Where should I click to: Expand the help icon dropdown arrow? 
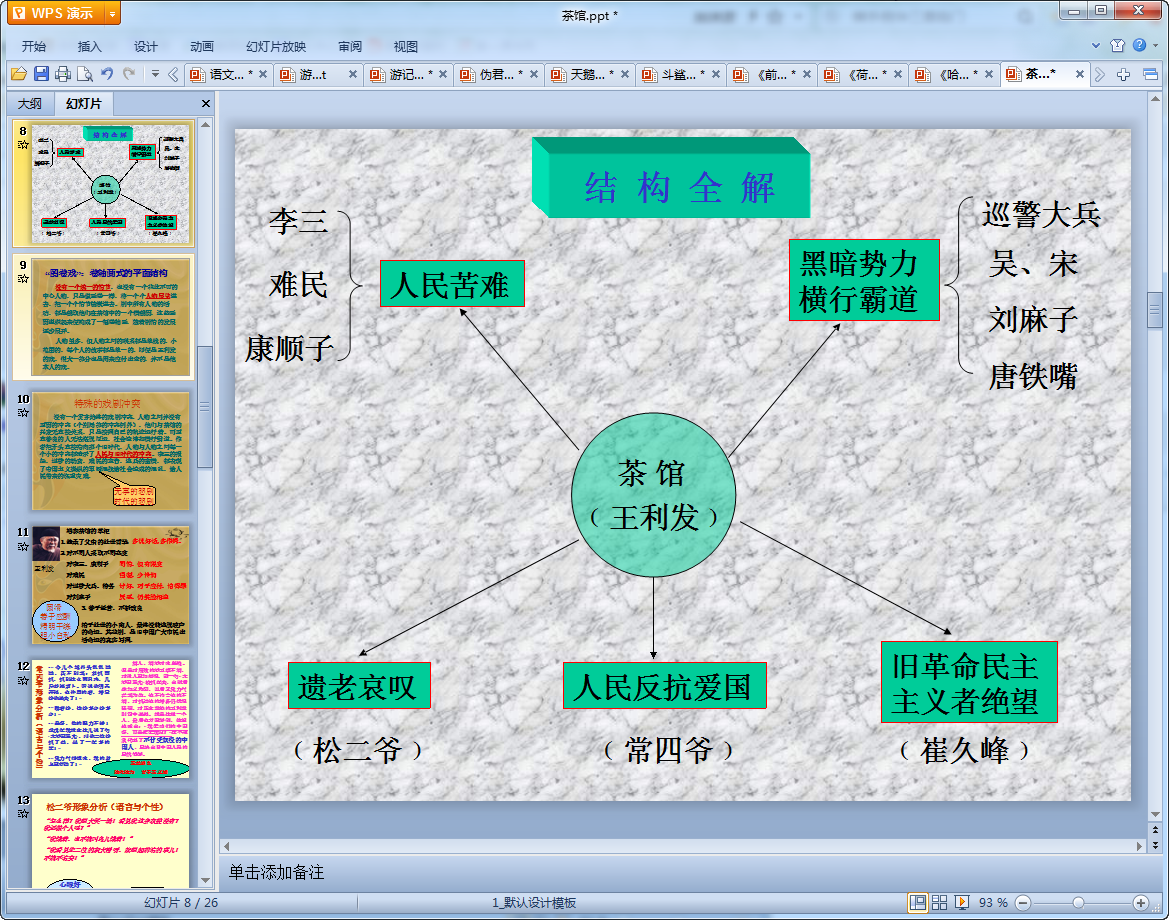(x=1156, y=45)
